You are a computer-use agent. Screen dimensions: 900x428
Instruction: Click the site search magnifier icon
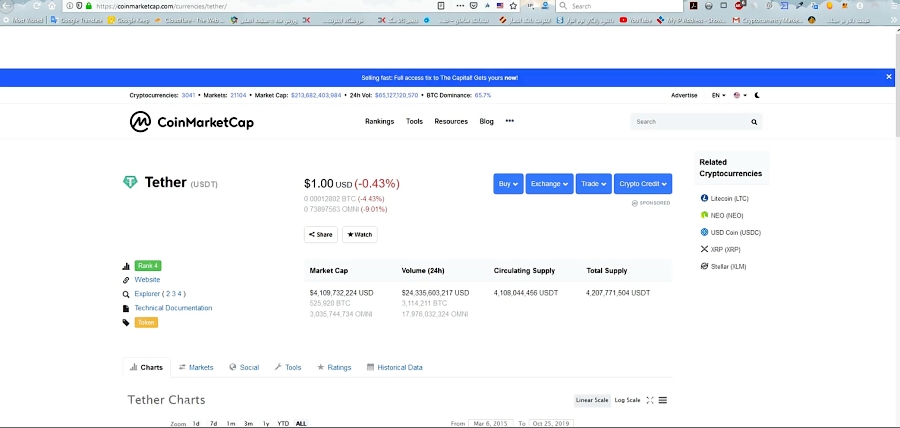754,122
